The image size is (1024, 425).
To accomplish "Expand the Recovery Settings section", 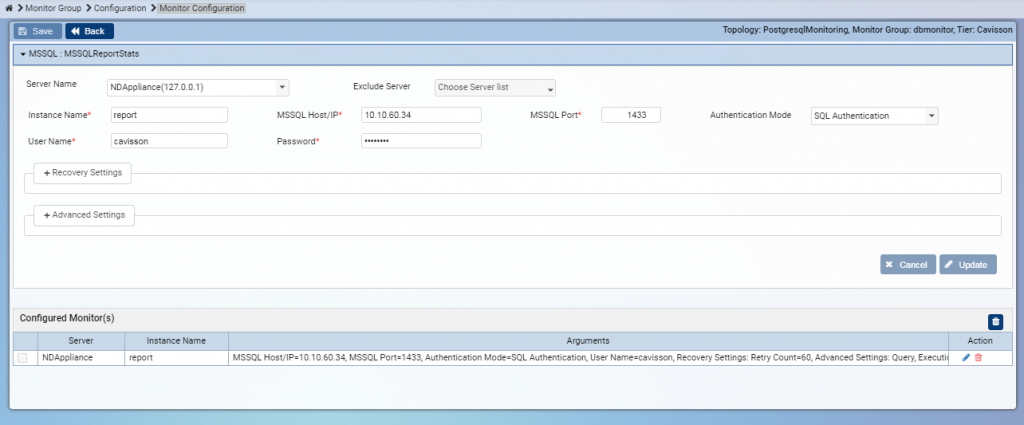I will click(82, 173).
